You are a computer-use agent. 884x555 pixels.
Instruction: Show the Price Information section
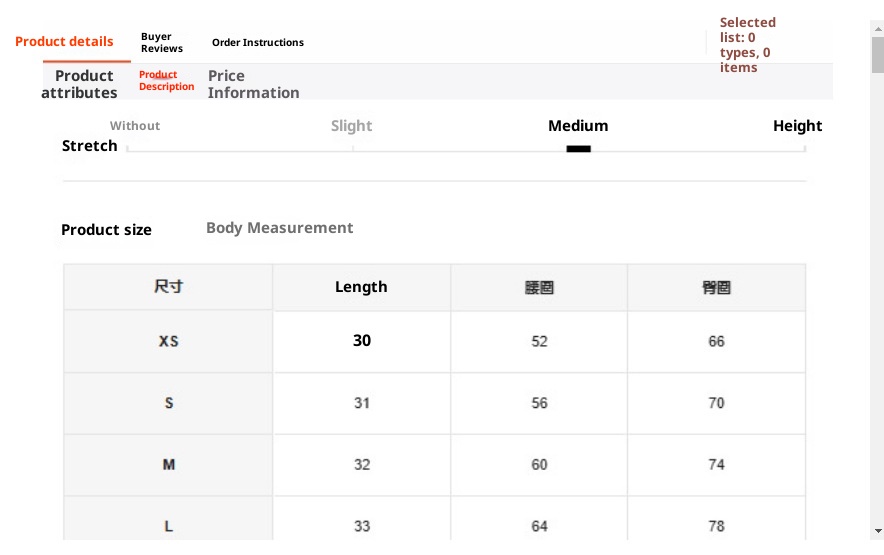[x=253, y=84]
